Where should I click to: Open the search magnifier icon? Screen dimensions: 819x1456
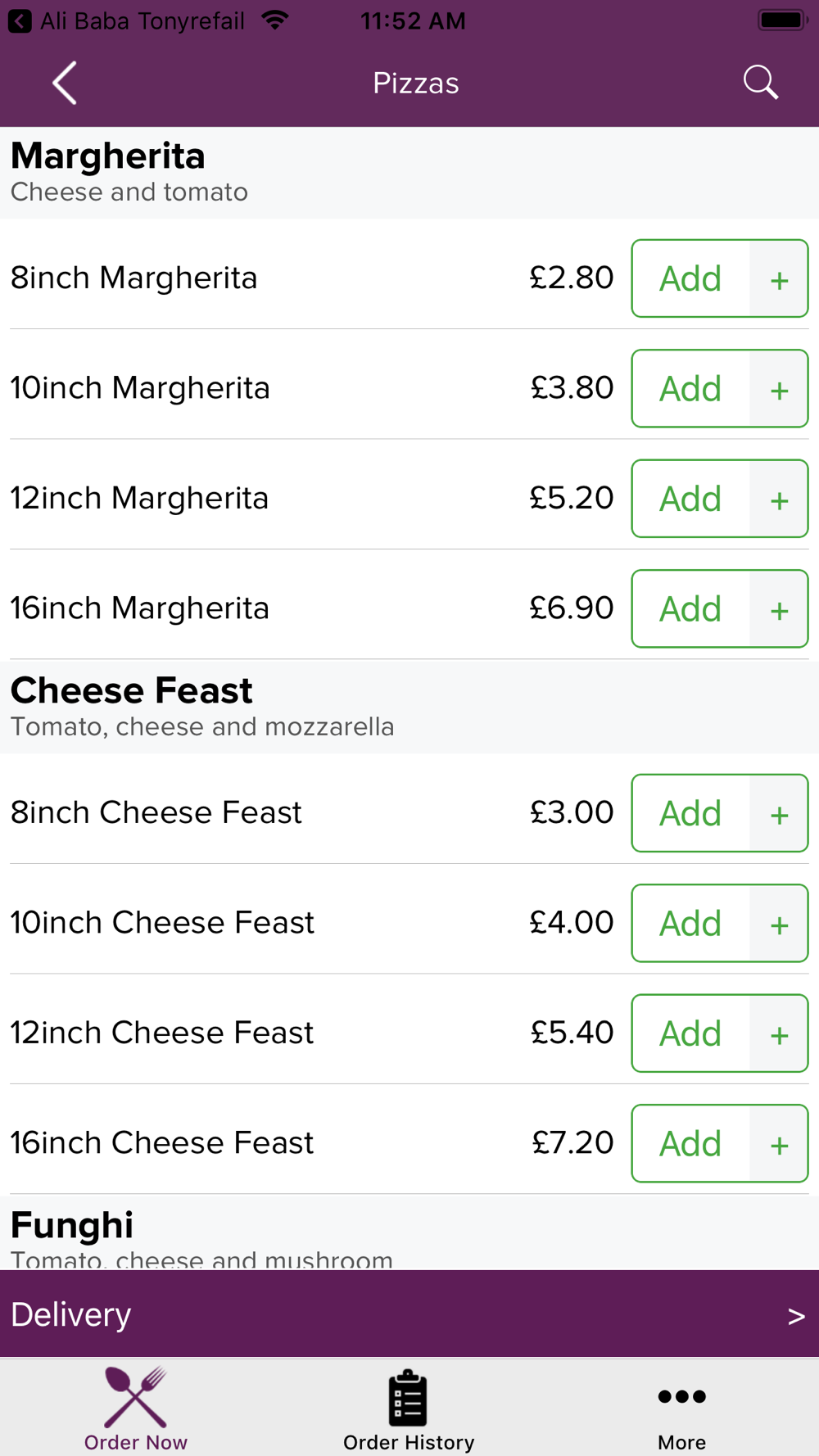760,83
